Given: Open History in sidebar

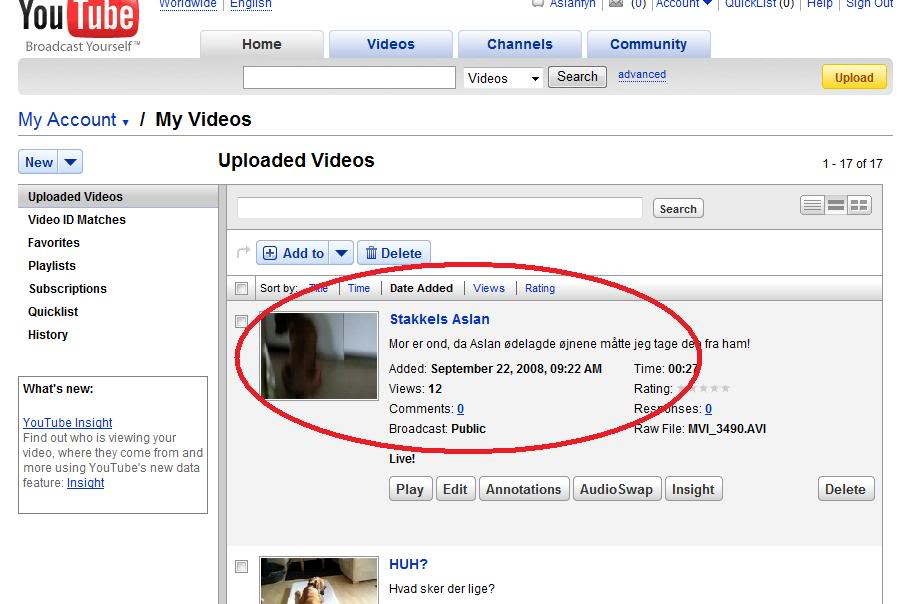Looking at the screenshot, I should pyautogui.click(x=48, y=335).
